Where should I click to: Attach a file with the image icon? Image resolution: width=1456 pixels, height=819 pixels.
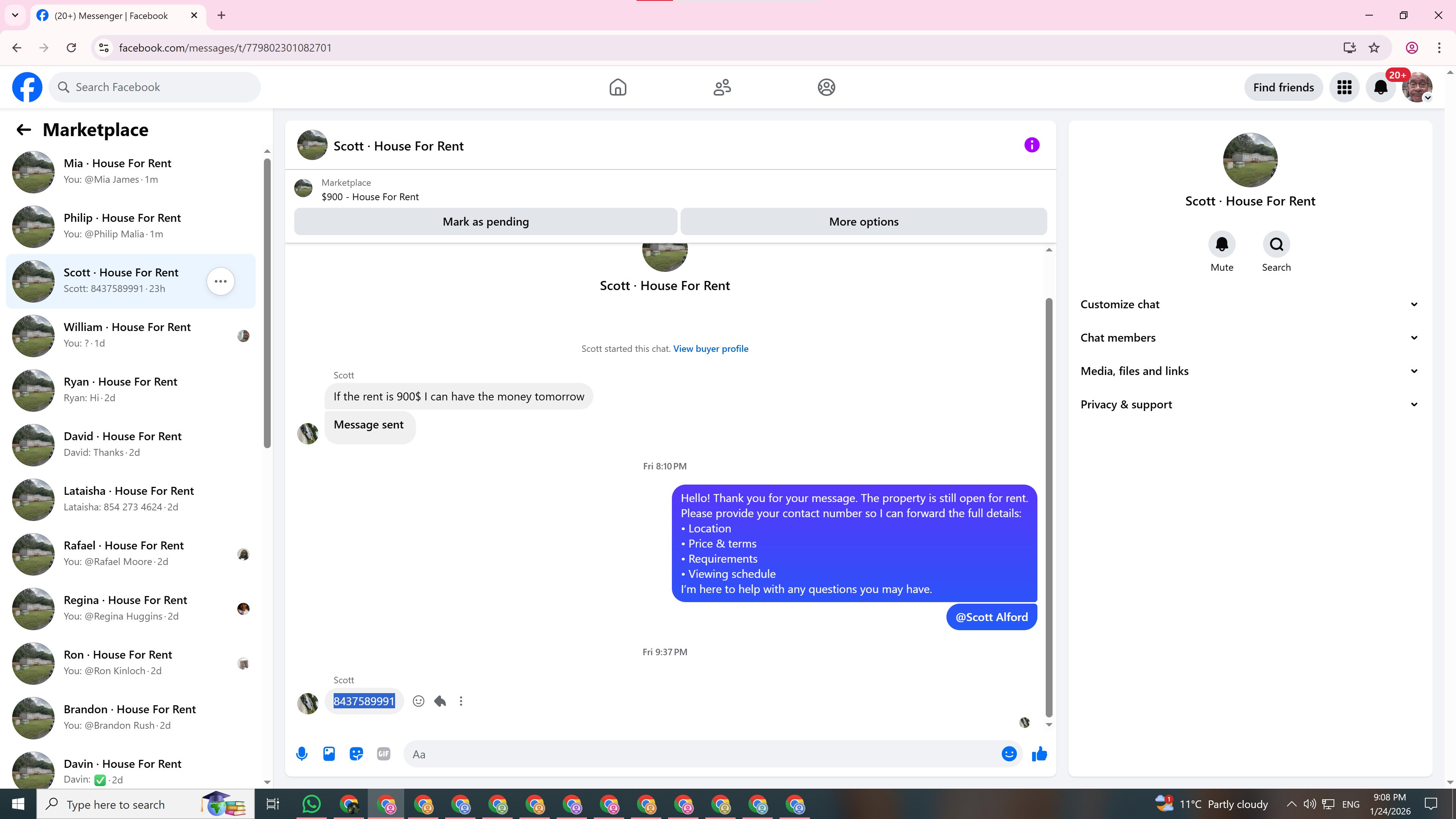[x=329, y=753]
